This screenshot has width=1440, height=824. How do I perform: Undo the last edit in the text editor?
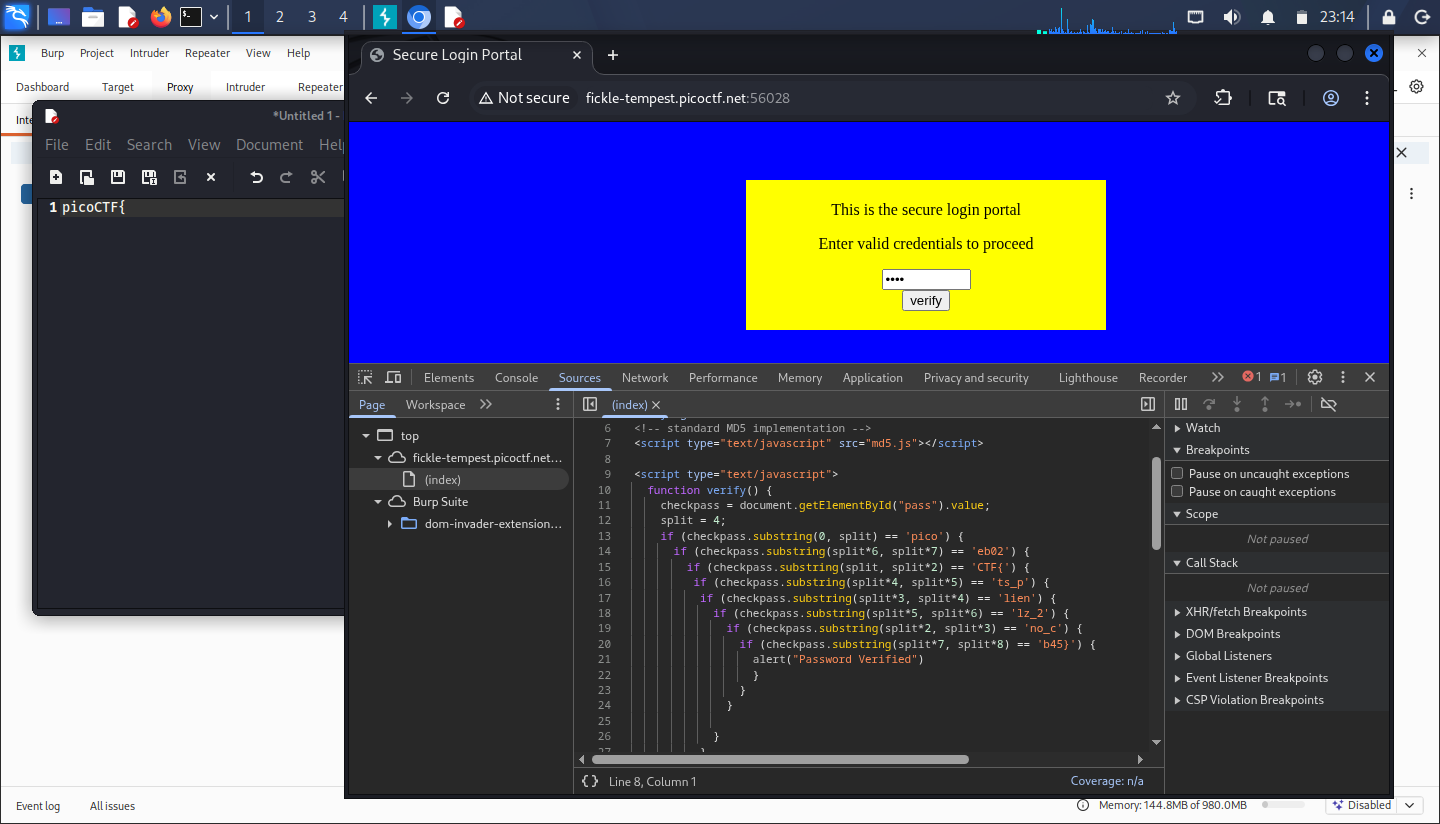pos(256,177)
